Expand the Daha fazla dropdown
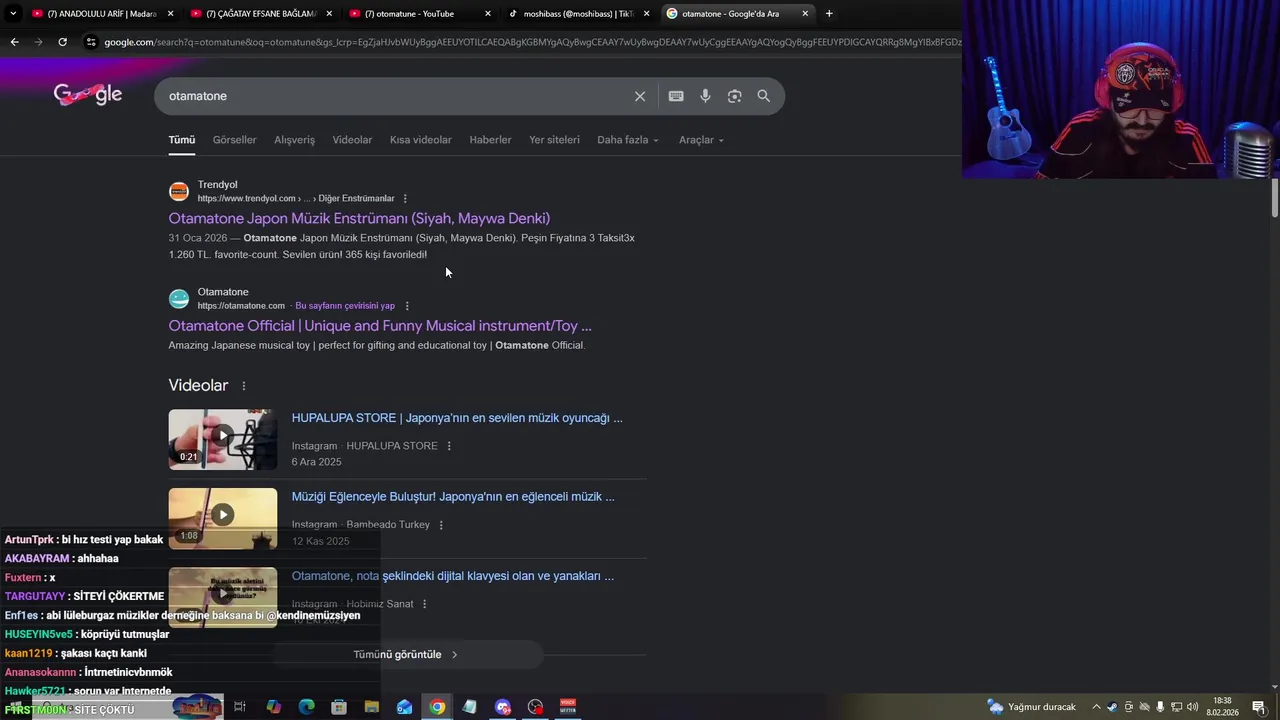The height and width of the screenshot is (720, 1280). [628, 140]
